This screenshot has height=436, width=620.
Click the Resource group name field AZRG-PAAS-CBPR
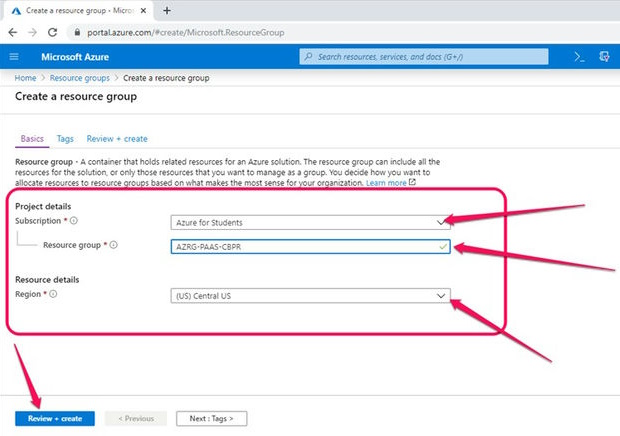pyautogui.click(x=310, y=247)
